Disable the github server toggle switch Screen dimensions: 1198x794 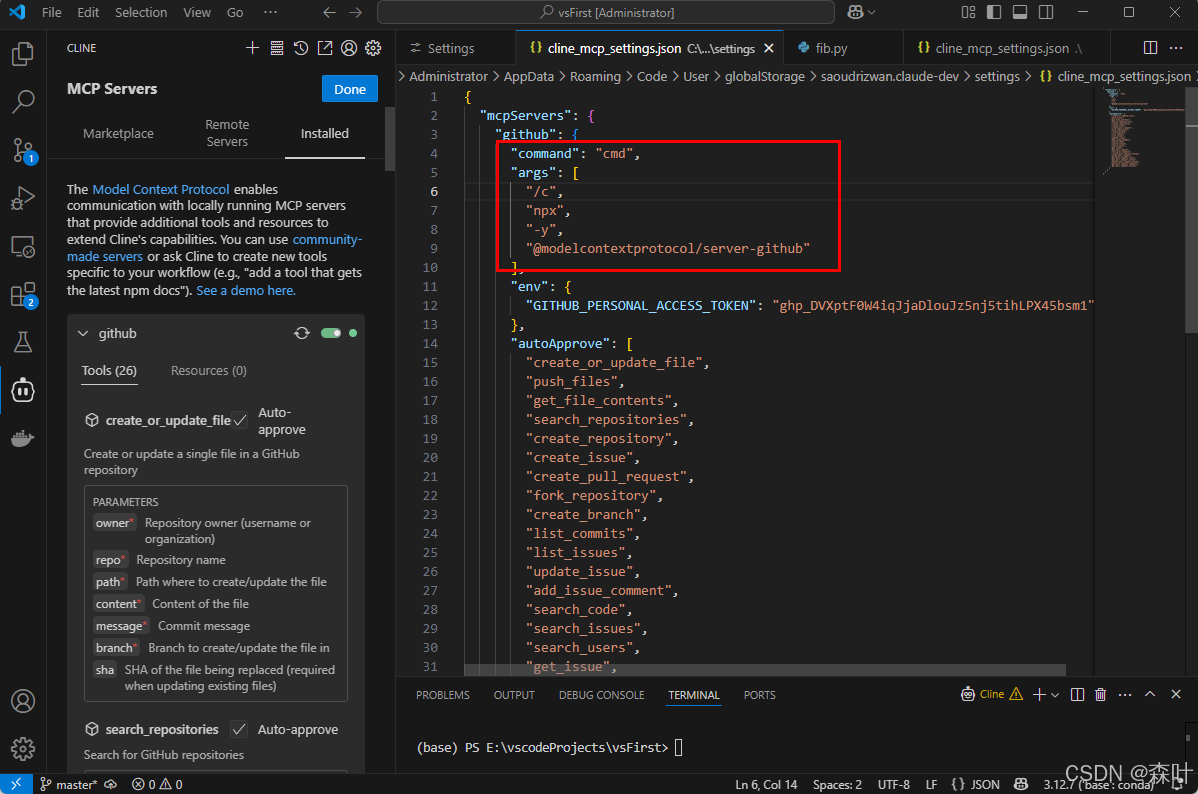point(331,333)
